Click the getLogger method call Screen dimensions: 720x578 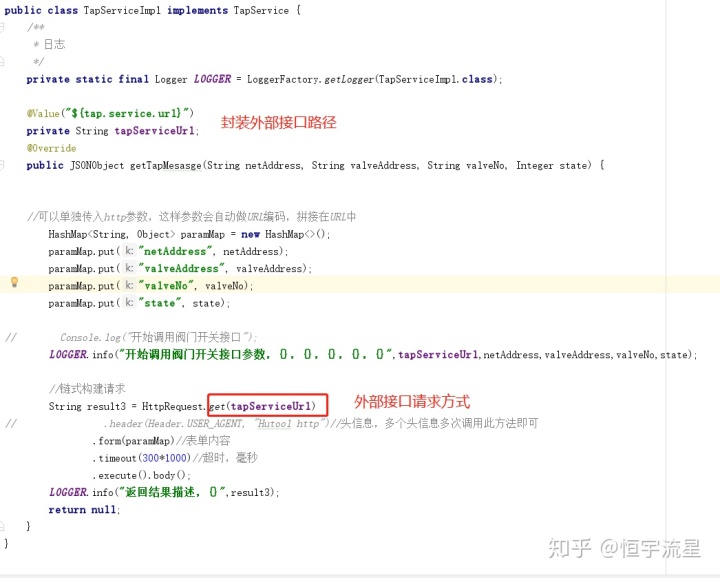tap(349, 79)
